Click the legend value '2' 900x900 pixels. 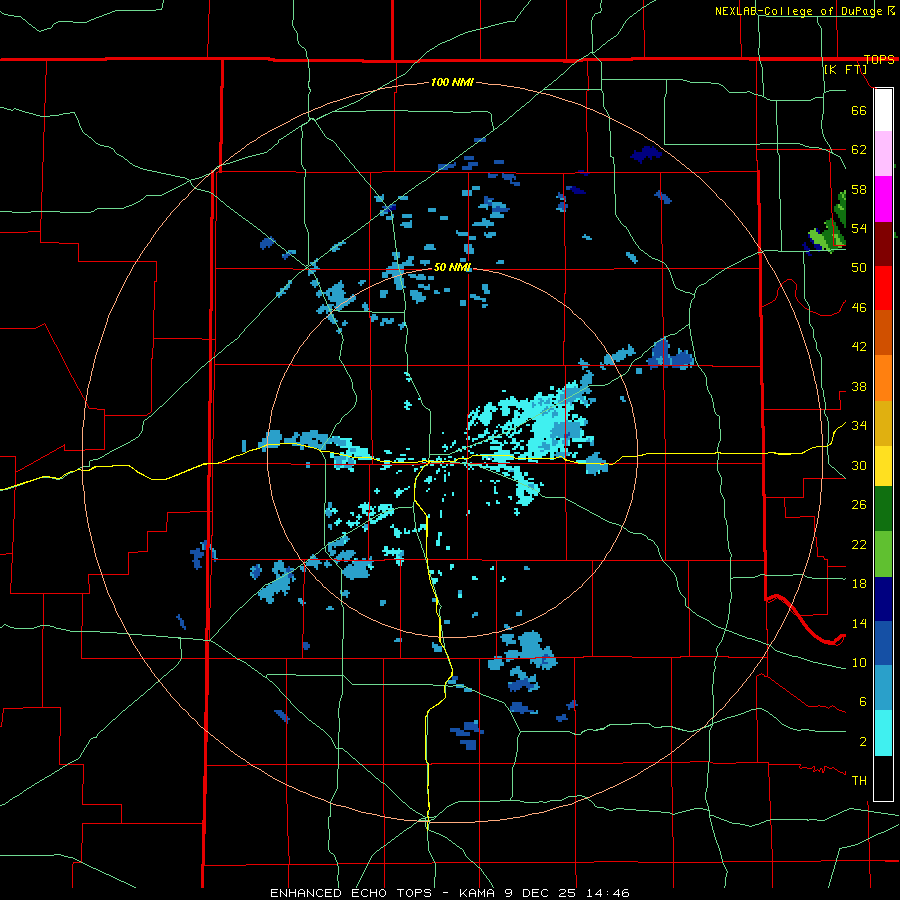863,742
